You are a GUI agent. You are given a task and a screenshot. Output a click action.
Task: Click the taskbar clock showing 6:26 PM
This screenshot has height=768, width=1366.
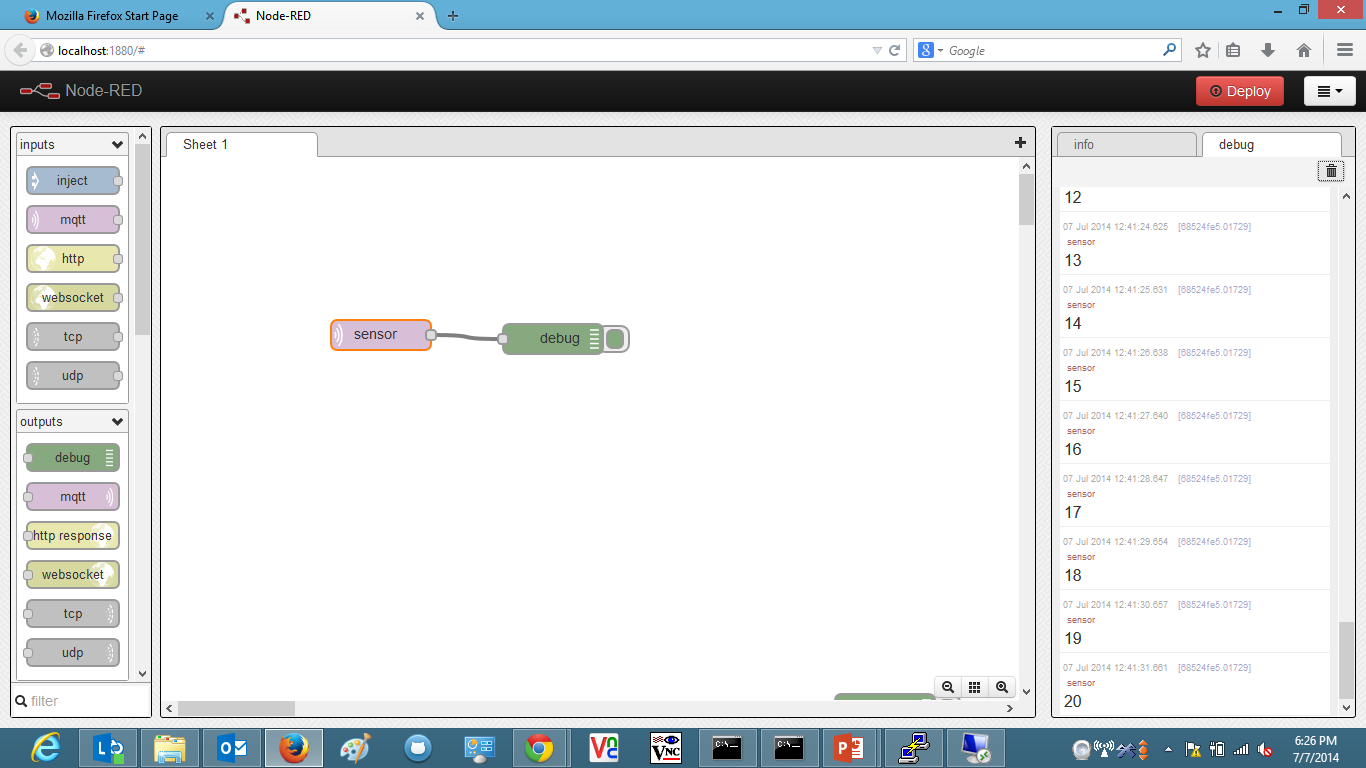point(1315,748)
